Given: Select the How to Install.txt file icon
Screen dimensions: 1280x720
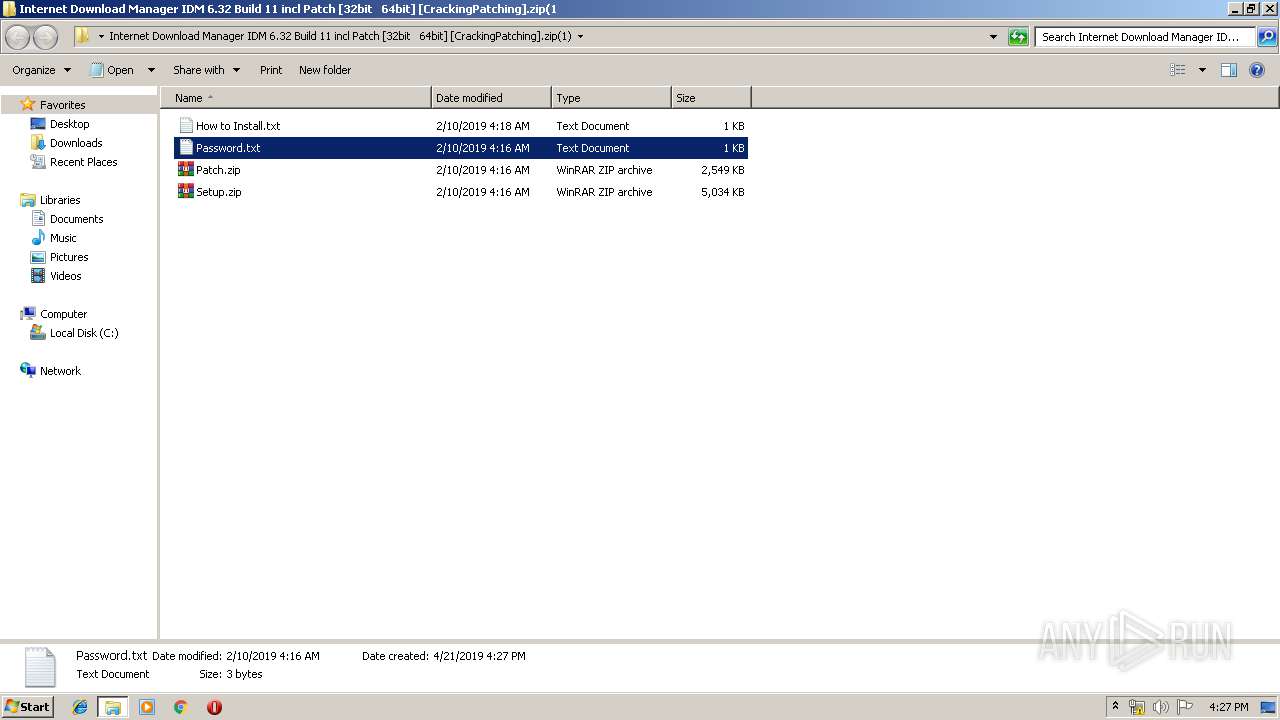Looking at the screenshot, I should [x=185, y=126].
